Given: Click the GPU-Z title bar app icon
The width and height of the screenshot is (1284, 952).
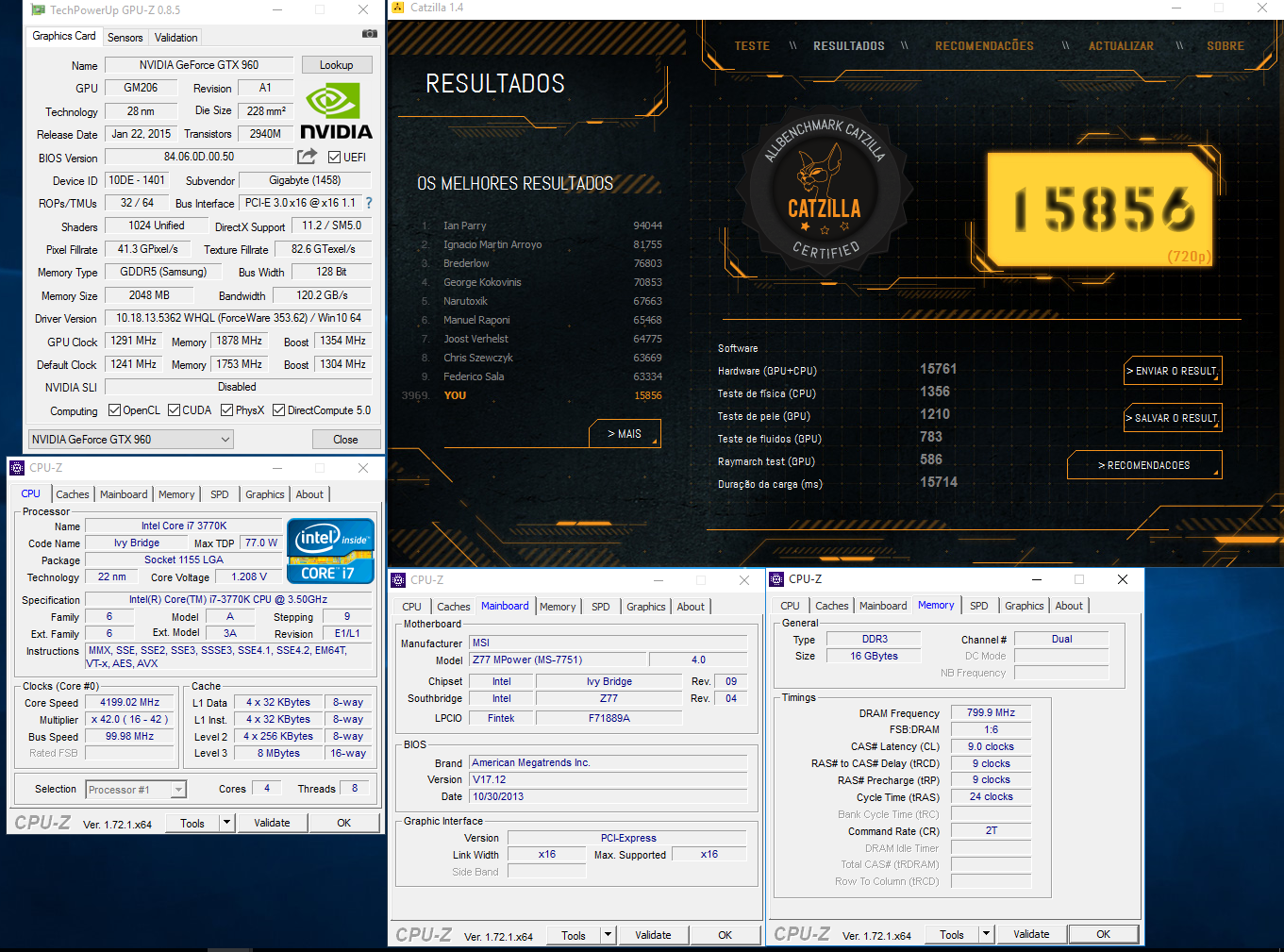Looking at the screenshot, I should [x=38, y=9].
